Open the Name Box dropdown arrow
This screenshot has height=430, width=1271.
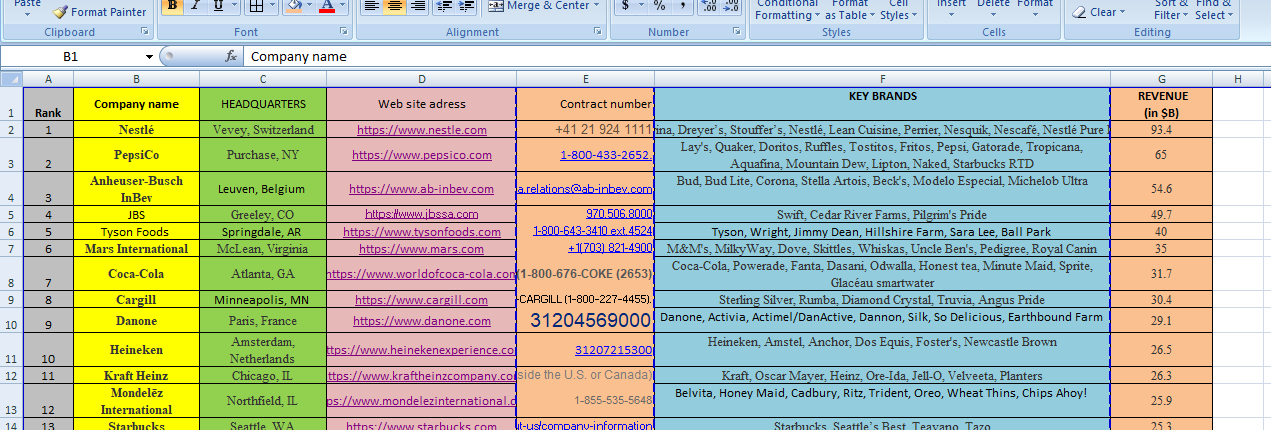click(149, 57)
